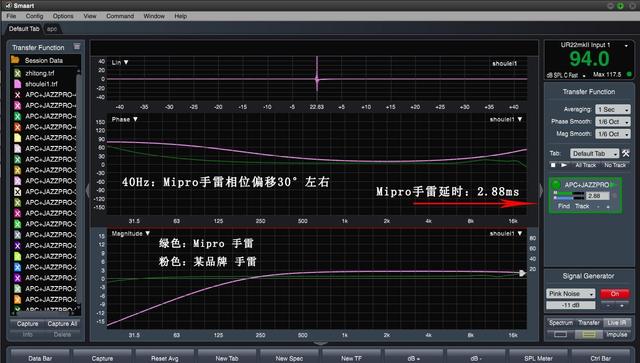
Task: Click the 2.88 delay value field
Action: click(598, 196)
